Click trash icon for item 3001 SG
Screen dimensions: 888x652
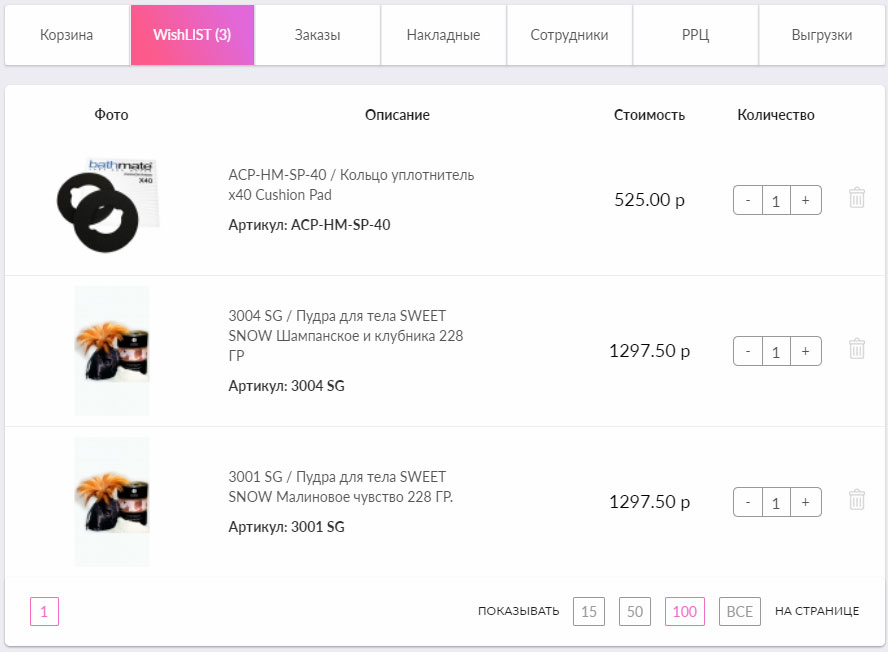click(x=856, y=501)
